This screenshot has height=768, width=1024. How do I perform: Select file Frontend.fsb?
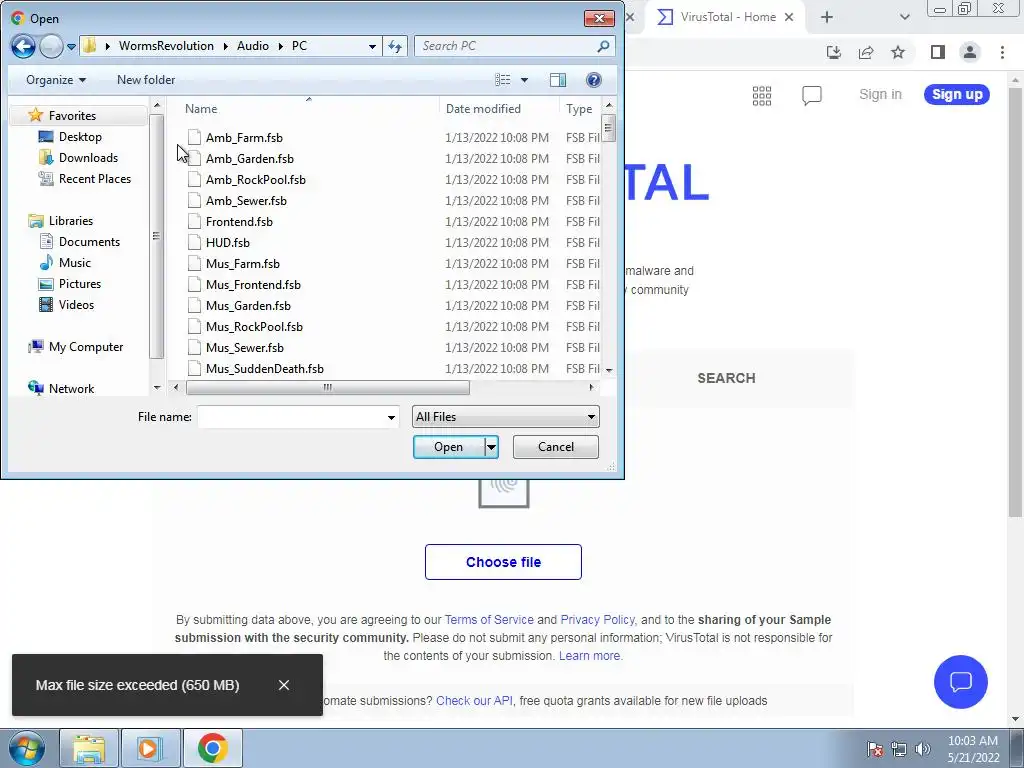(239, 221)
